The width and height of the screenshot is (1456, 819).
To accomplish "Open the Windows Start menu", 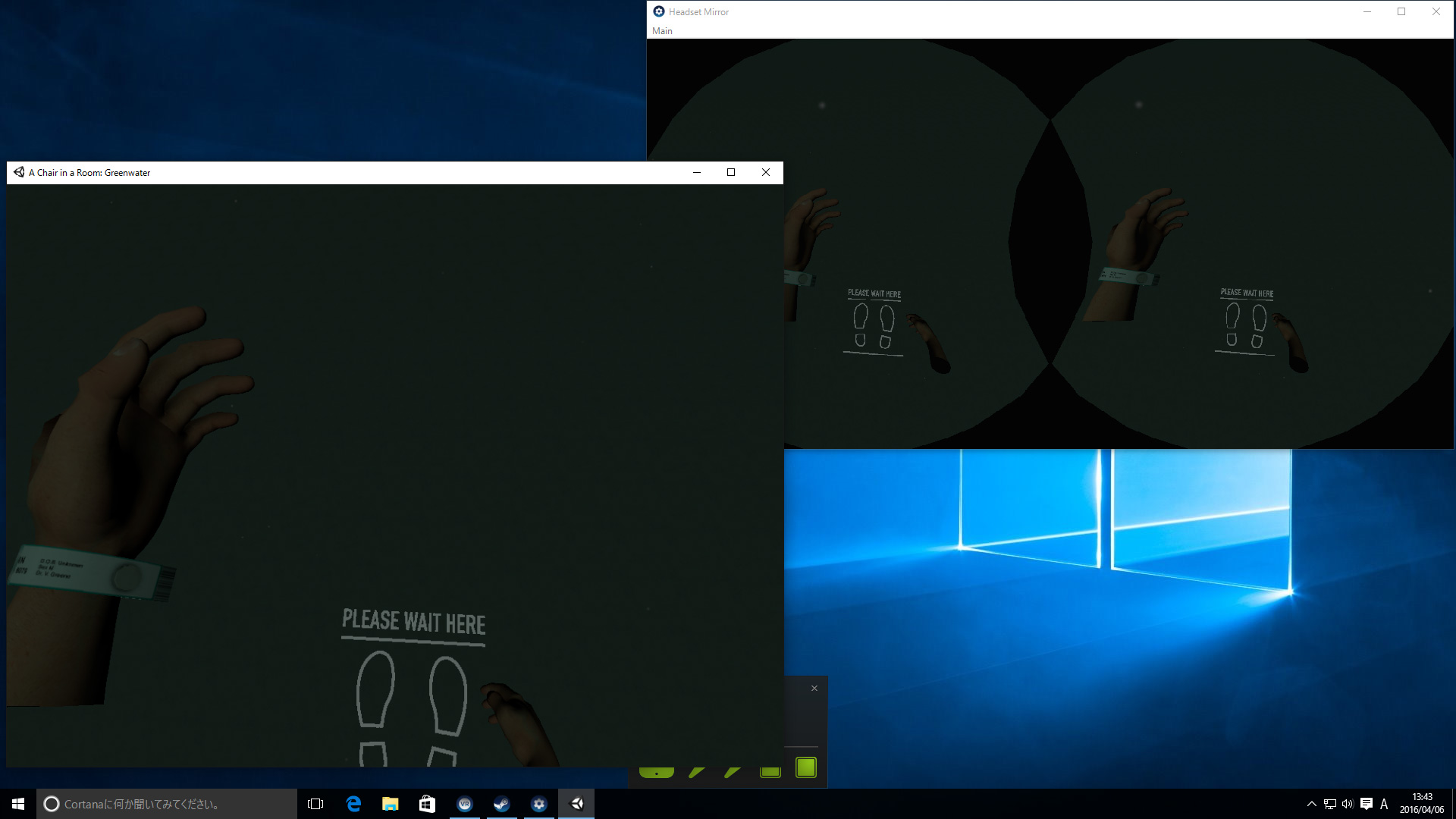I will point(18,804).
